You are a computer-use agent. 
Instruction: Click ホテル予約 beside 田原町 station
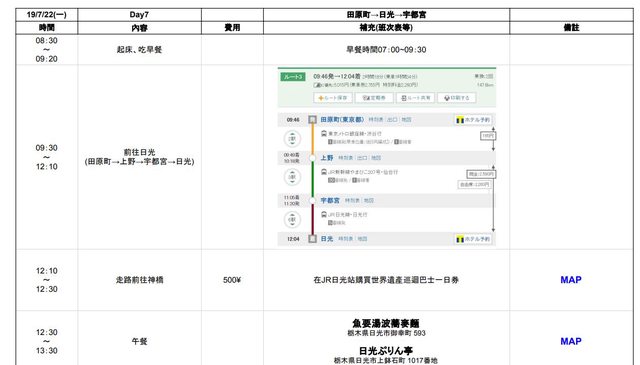473,120
